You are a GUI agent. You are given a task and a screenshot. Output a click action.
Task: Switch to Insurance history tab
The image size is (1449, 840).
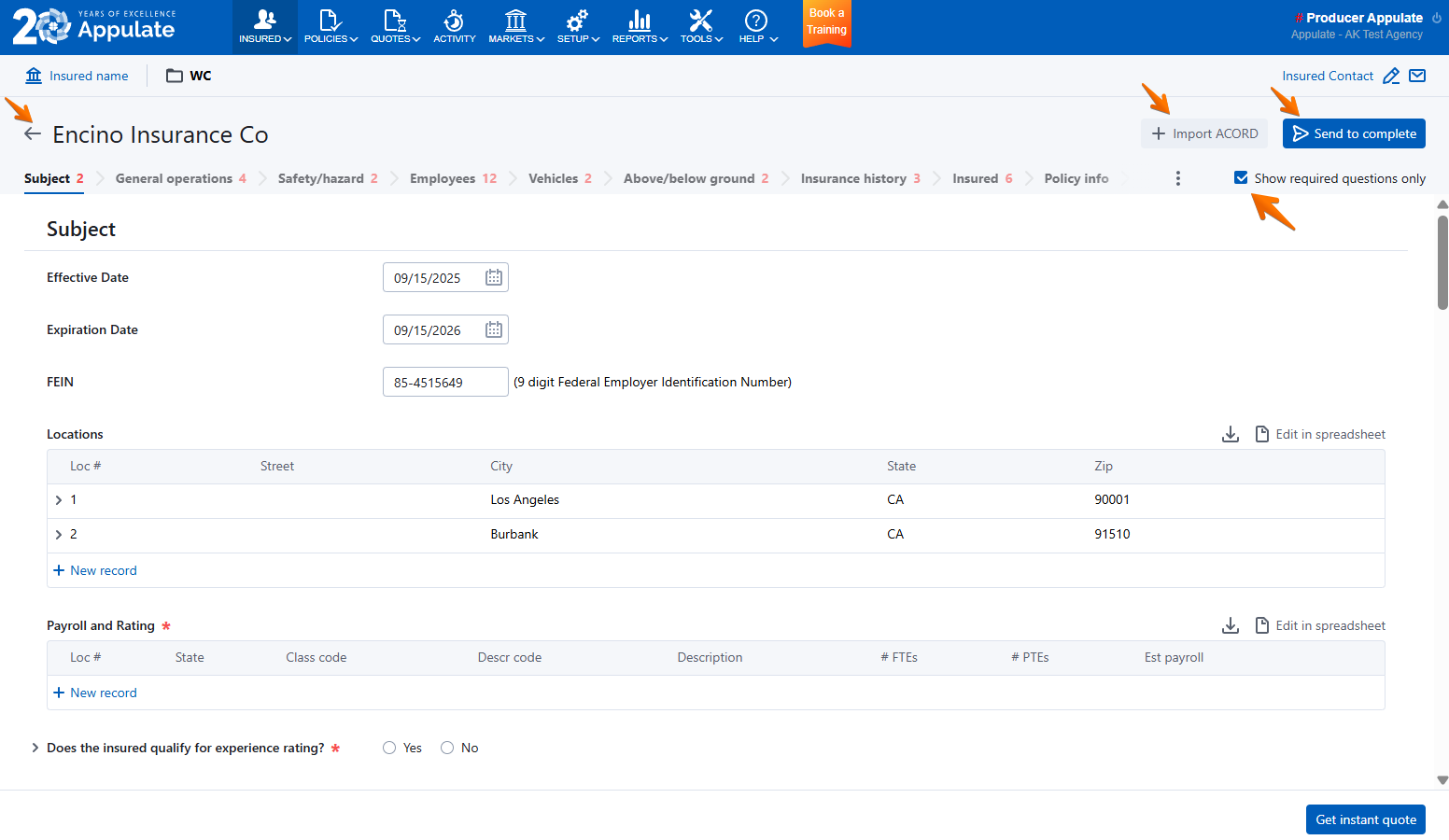[861, 178]
